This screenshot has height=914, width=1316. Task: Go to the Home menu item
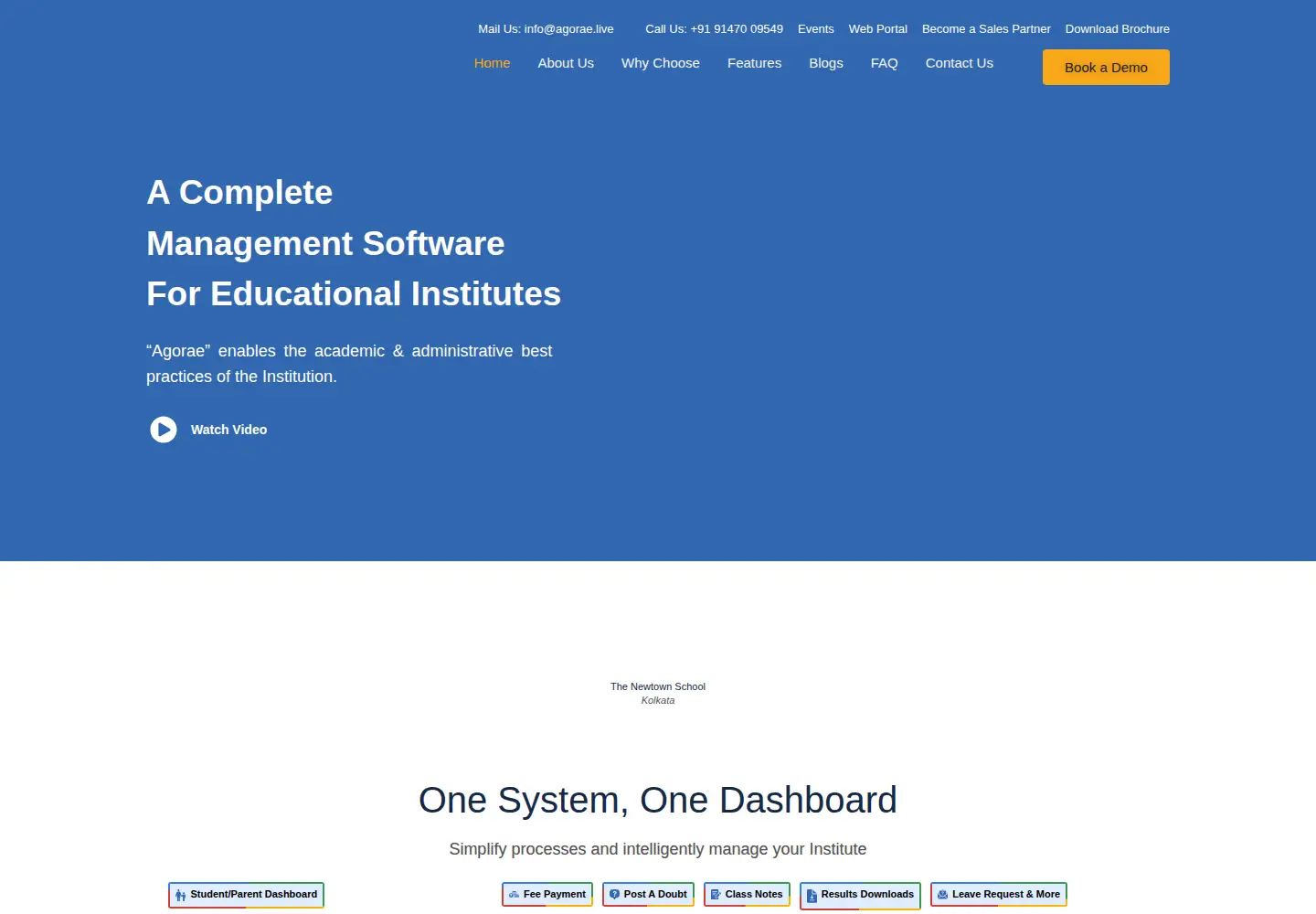pos(492,63)
